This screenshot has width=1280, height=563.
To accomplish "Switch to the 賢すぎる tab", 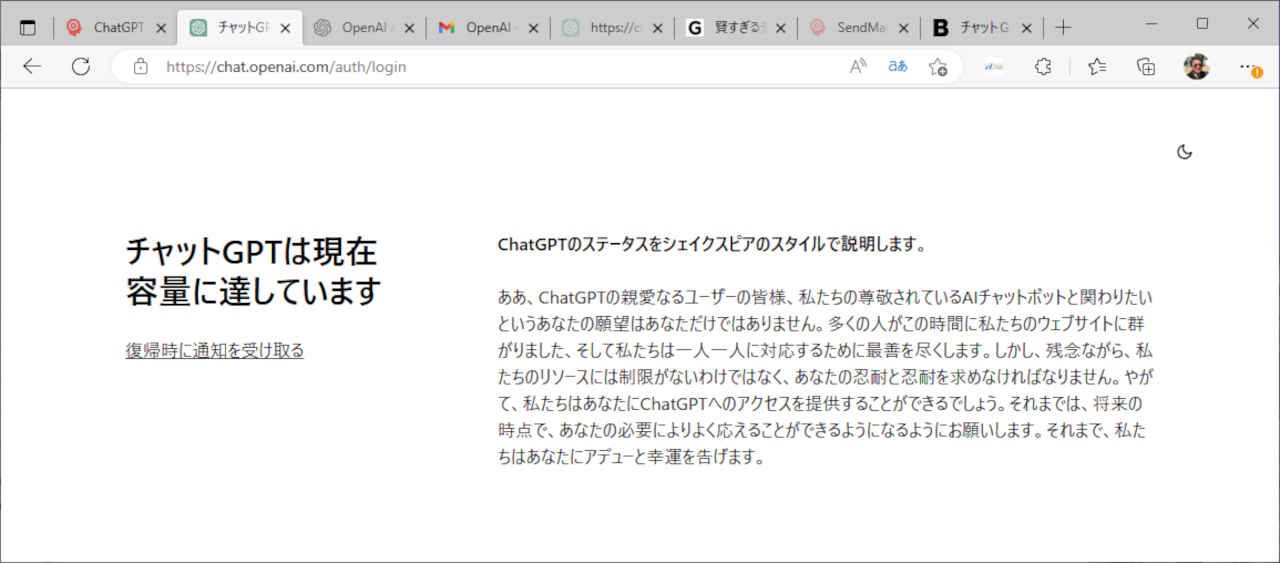I will 737,28.
